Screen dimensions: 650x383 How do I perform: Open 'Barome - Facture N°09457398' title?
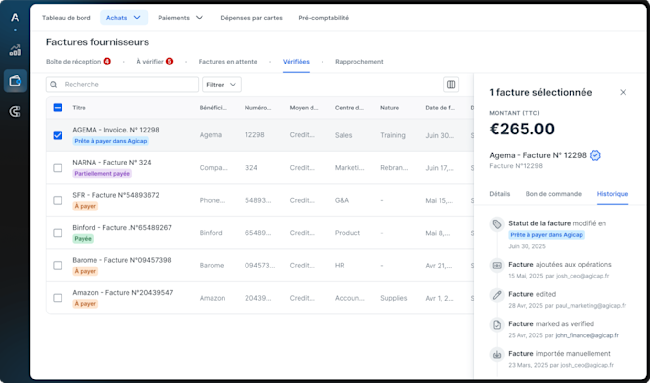[x=122, y=260]
